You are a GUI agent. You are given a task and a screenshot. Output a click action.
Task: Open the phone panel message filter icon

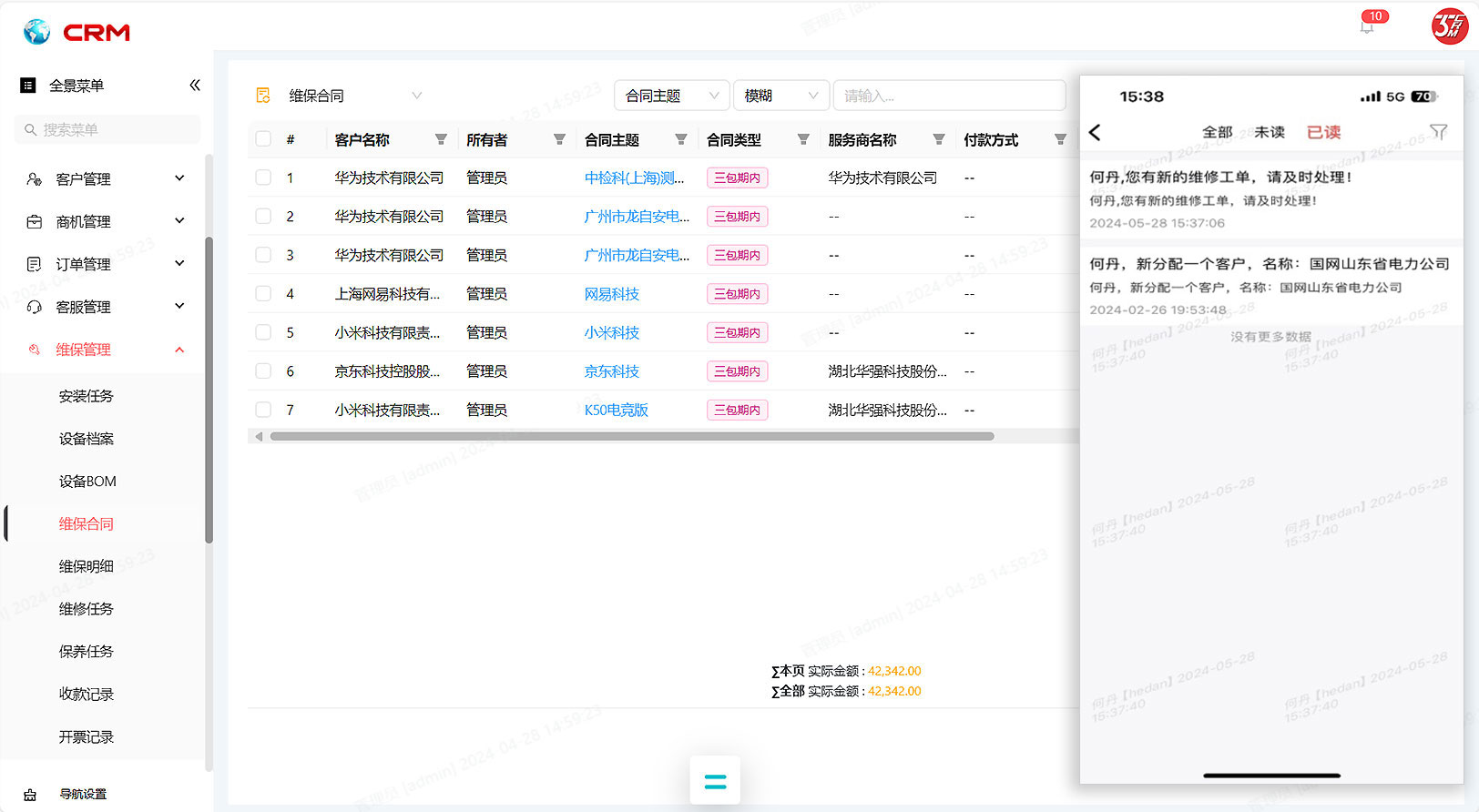click(x=1439, y=132)
